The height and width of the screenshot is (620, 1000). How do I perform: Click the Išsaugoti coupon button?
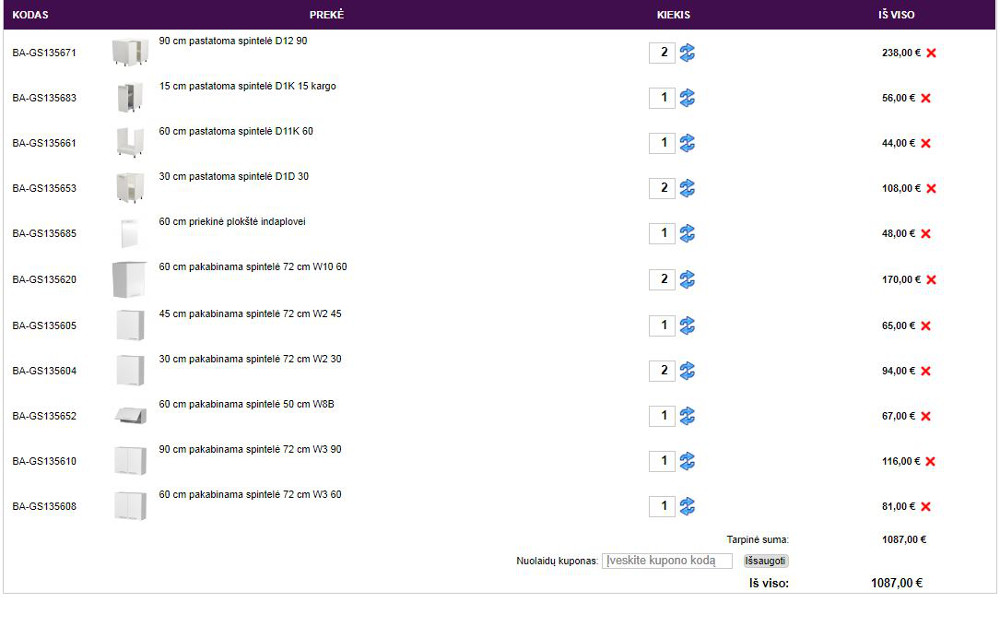click(765, 561)
